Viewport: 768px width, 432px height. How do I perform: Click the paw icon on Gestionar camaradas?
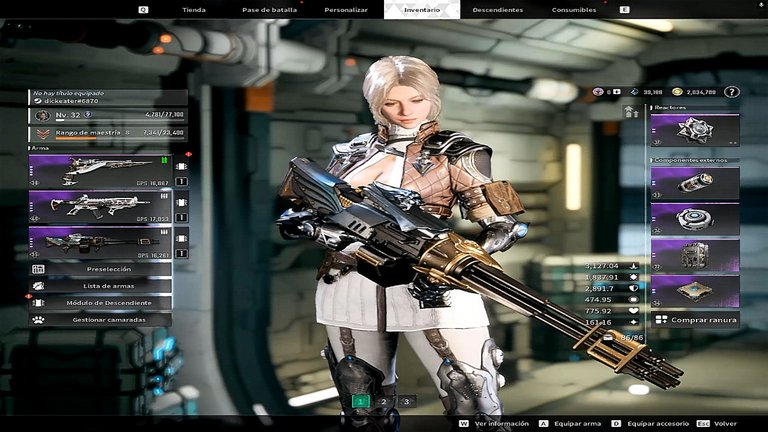pyautogui.click(x=38, y=319)
